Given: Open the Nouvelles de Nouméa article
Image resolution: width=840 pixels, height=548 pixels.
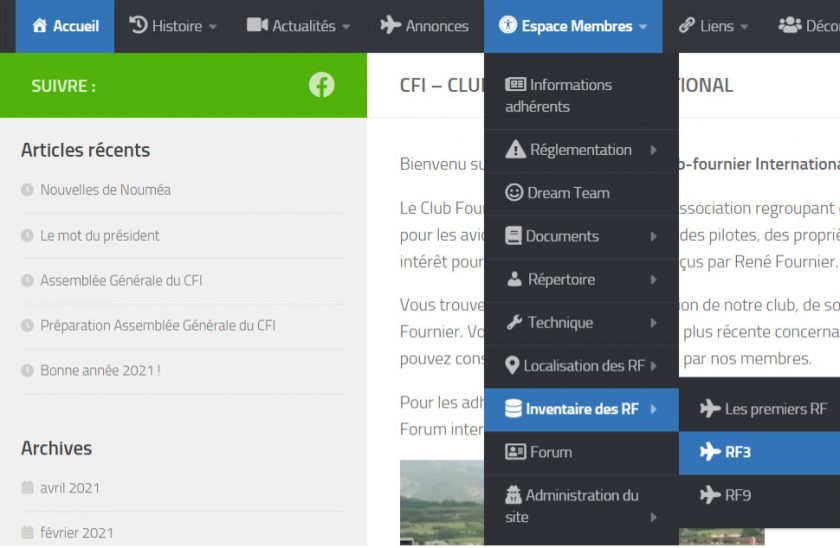Looking at the screenshot, I should click(x=105, y=190).
